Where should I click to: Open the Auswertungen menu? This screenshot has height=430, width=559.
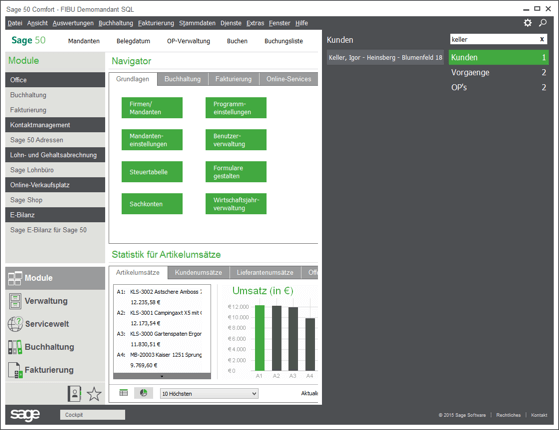coord(73,23)
